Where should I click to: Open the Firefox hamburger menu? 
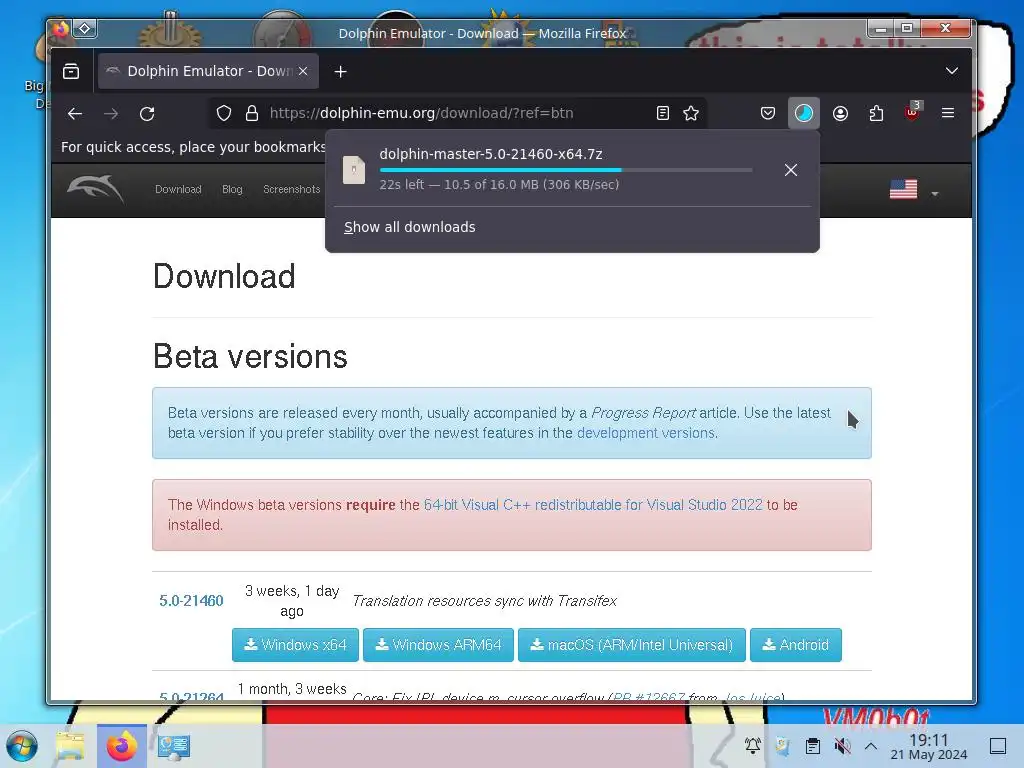(948, 113)
